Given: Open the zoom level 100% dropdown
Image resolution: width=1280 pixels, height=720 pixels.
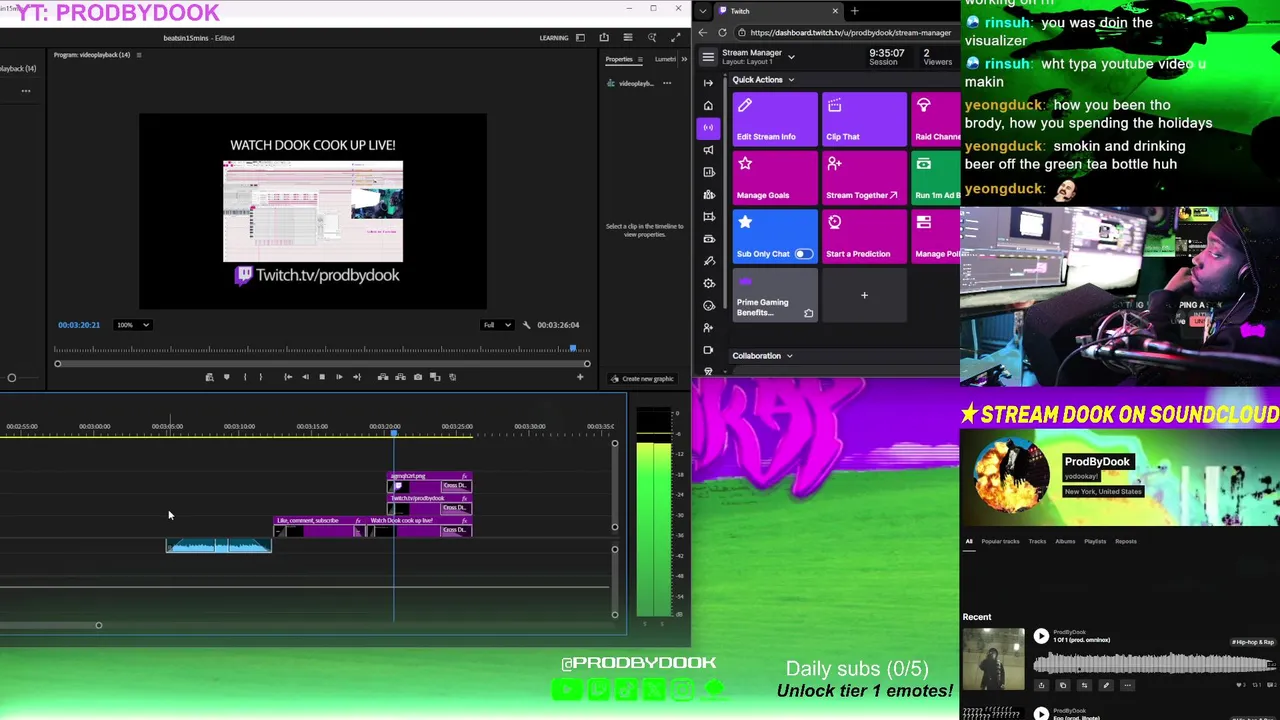Looking at the screenshot, I should 133,325.
